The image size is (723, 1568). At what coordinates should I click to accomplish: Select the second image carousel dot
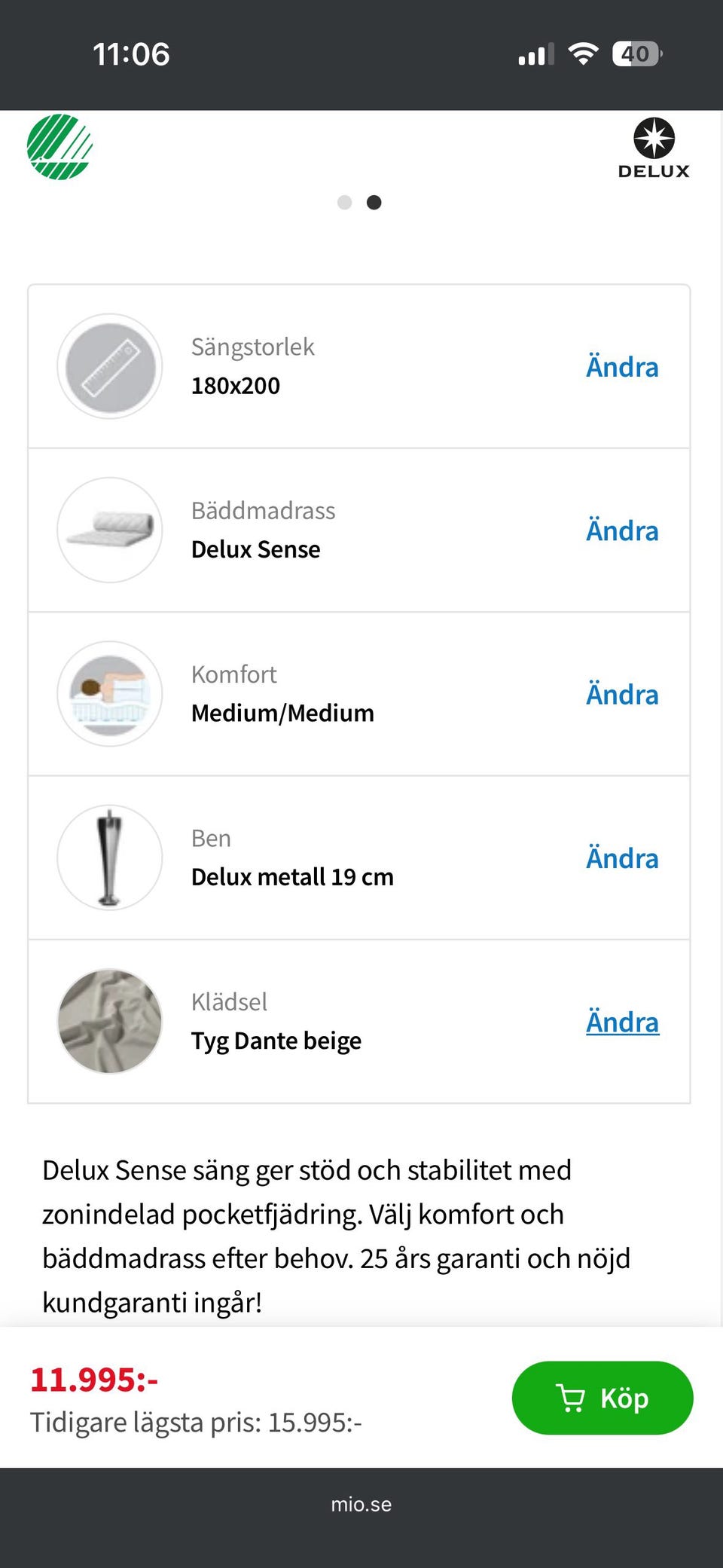coord(374,203)
